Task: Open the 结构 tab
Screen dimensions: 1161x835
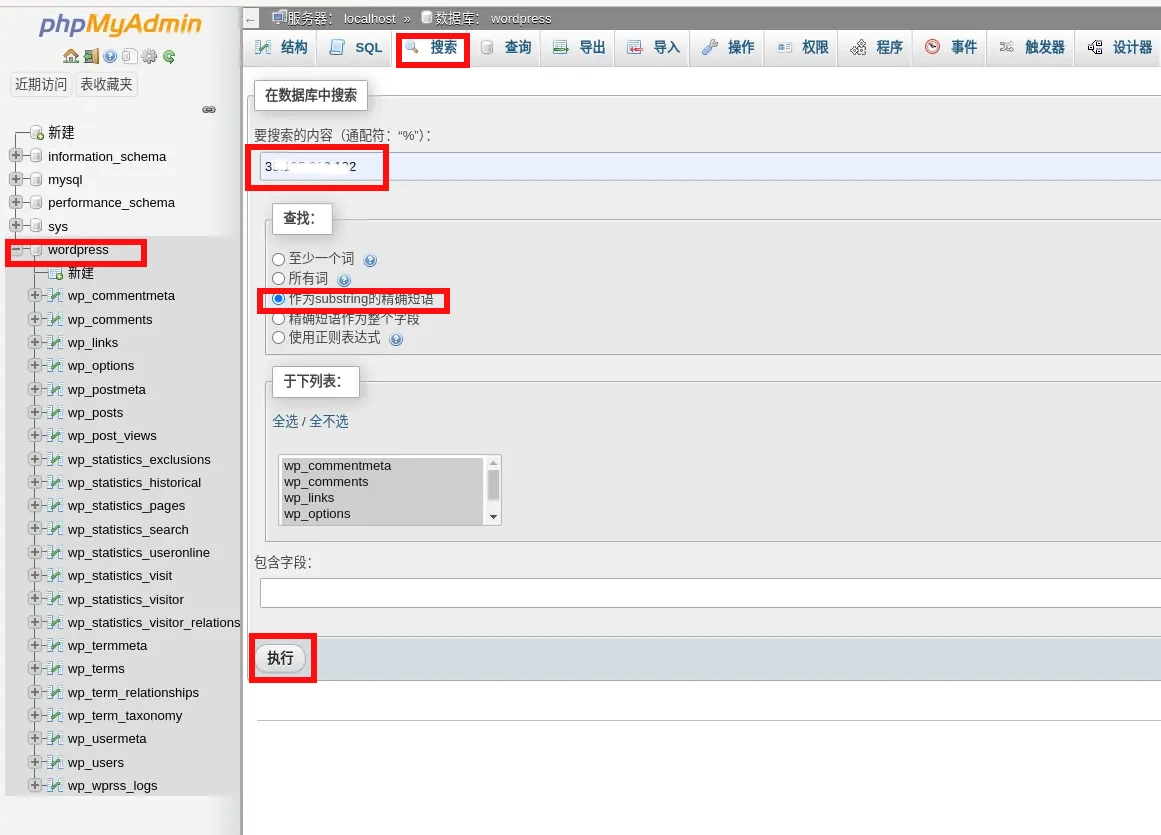Action: (x=281, y=47)
